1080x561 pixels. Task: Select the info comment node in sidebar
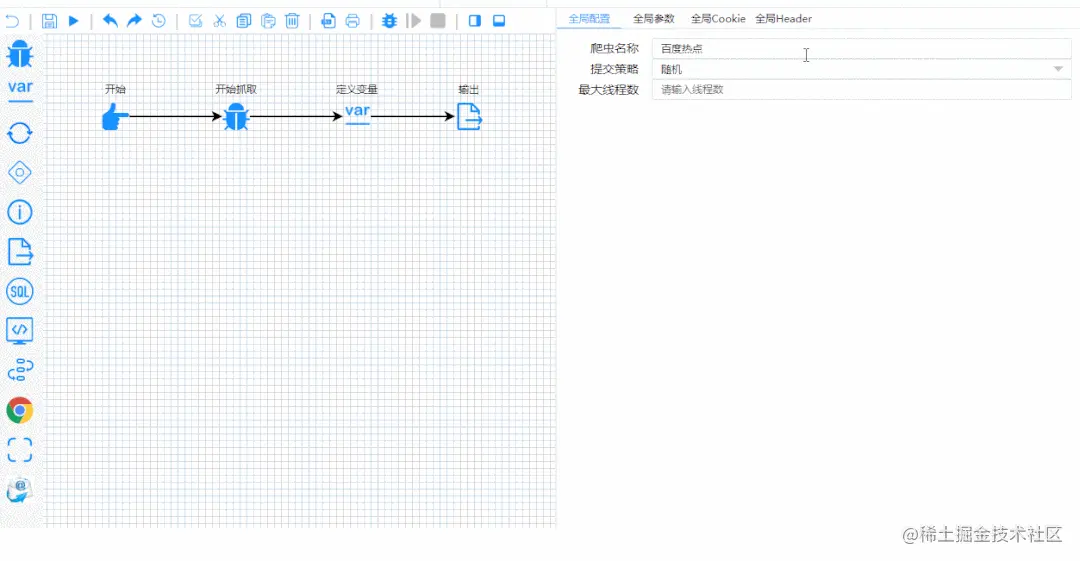coord(20,212)
